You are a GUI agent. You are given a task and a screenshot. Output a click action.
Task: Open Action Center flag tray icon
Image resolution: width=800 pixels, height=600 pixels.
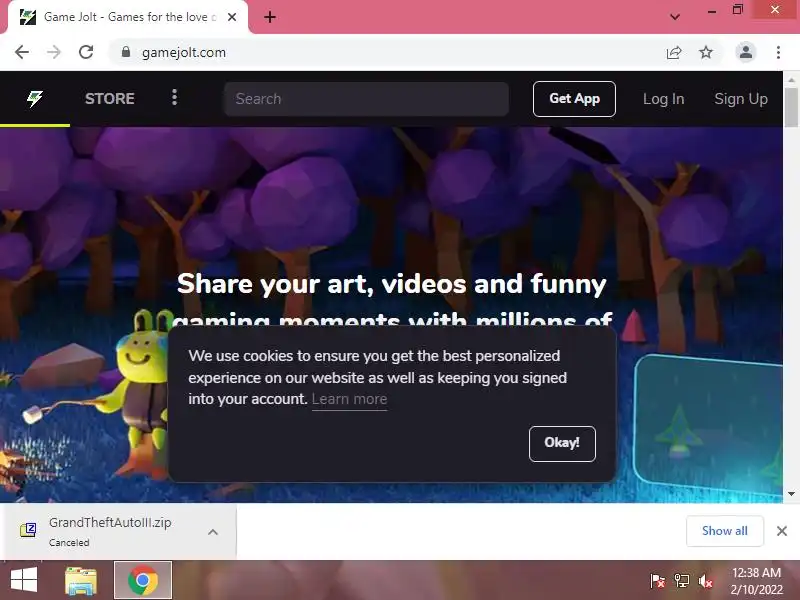[x=658, y=581]
